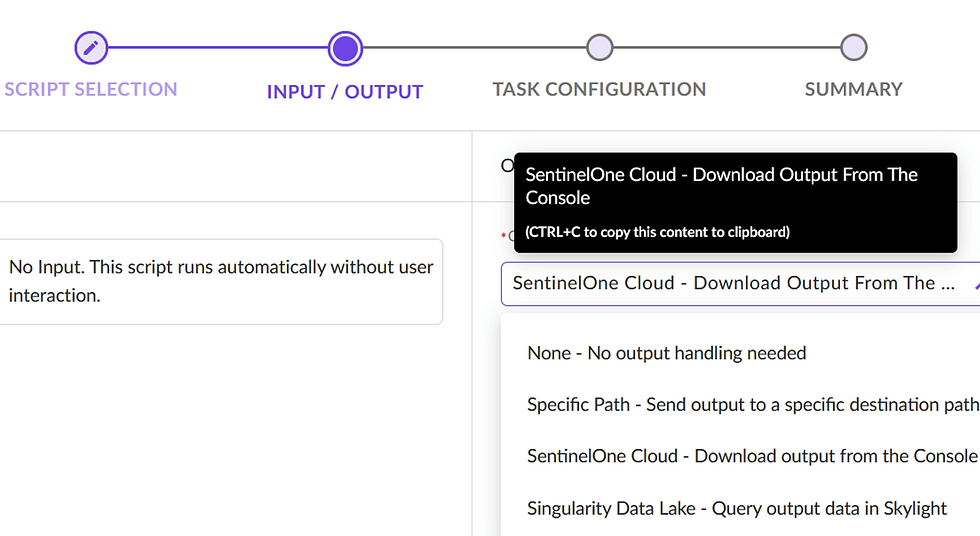Jump to the TASK CONFIGURATION label
980x536 pixels.
[599, 89]
